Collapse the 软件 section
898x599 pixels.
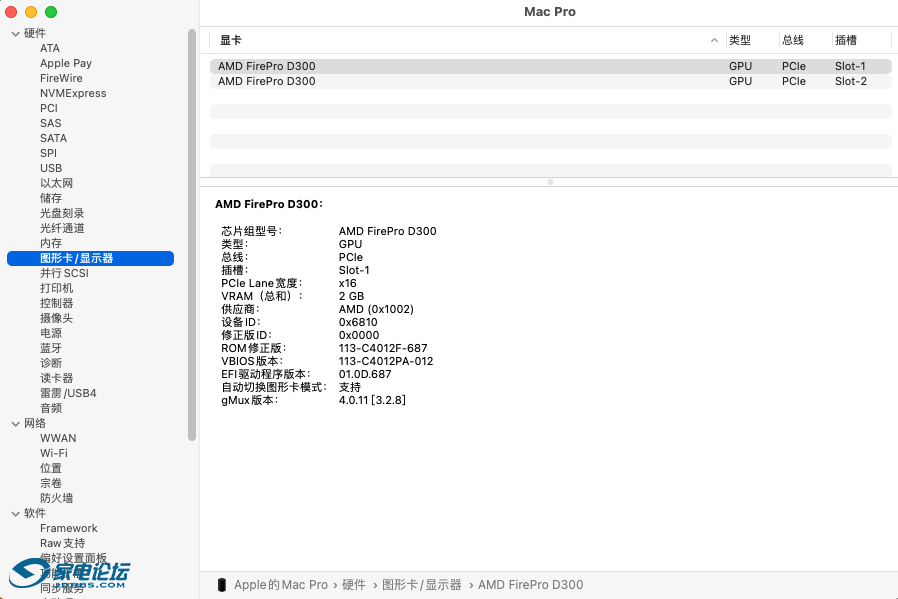15,514
